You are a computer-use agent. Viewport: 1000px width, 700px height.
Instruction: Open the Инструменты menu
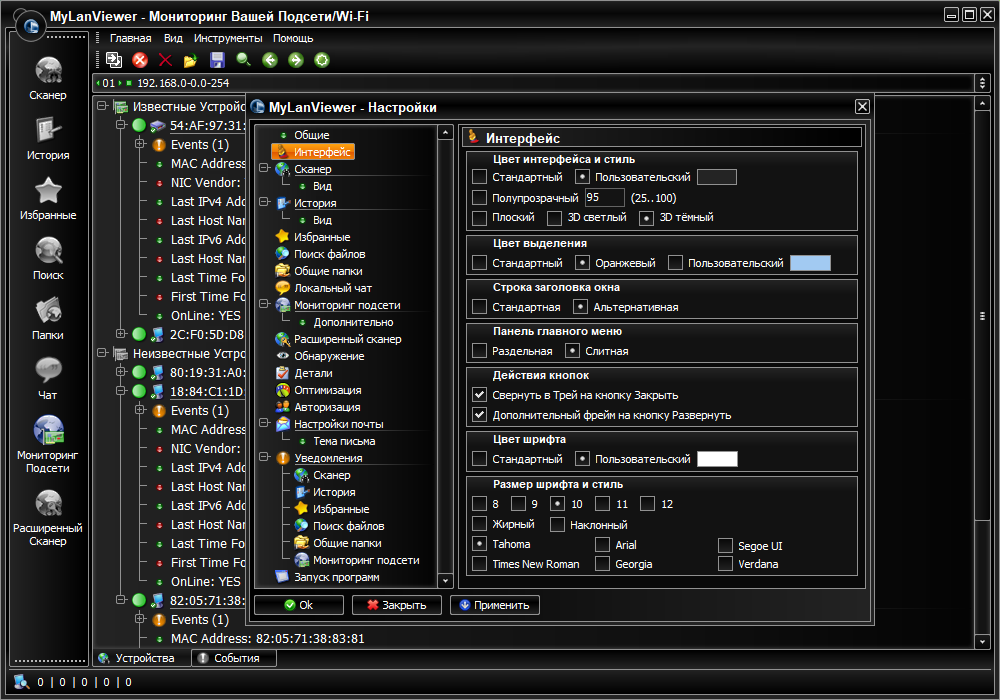tap(228, 38)
